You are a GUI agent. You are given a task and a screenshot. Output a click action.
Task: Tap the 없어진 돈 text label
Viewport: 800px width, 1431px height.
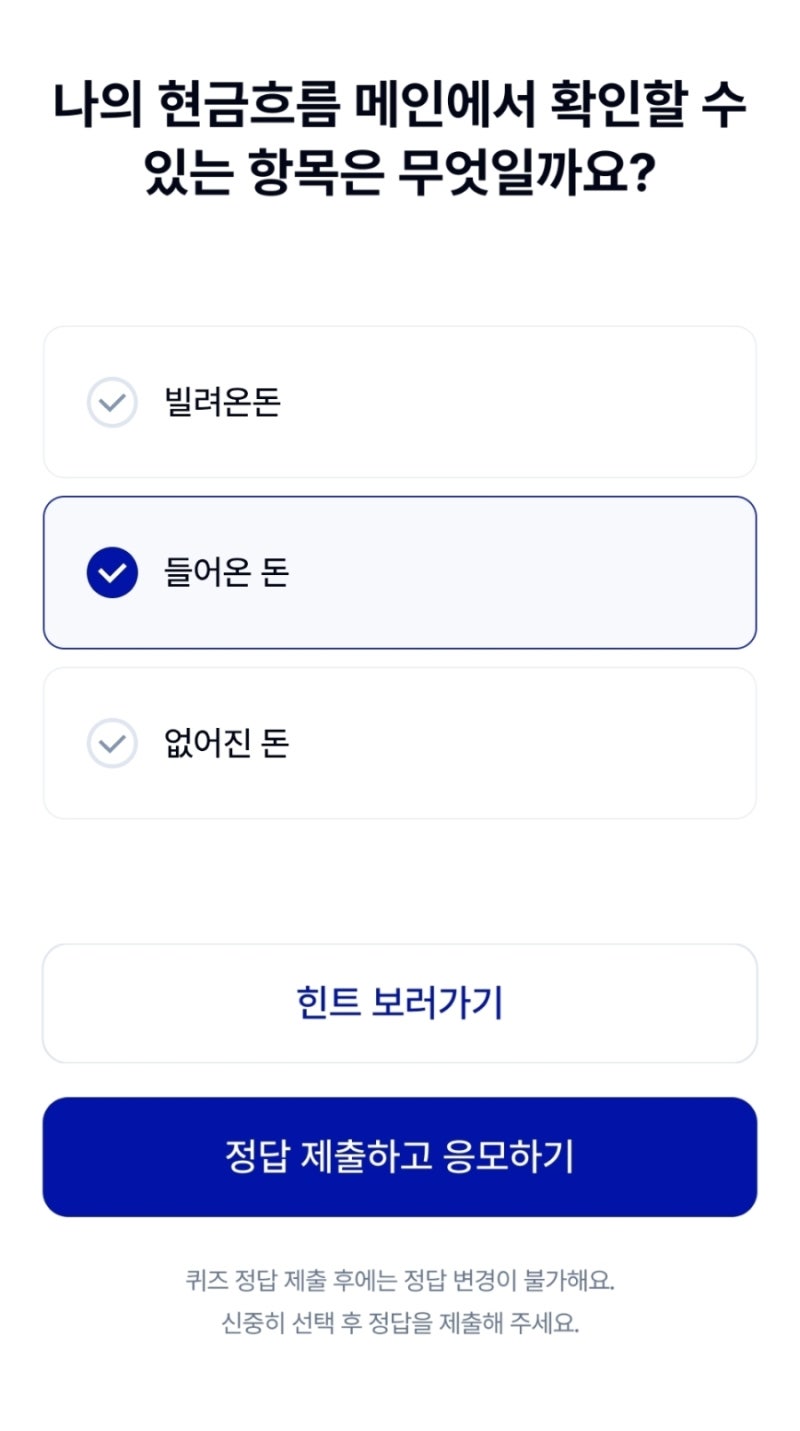point(226,744)
